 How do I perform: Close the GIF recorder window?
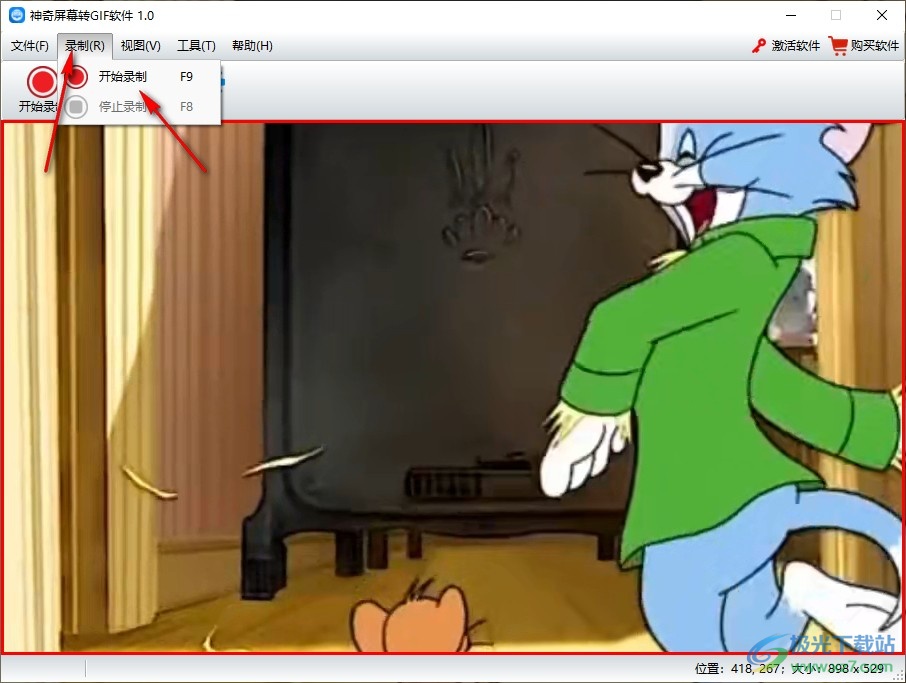coord(882,15)
